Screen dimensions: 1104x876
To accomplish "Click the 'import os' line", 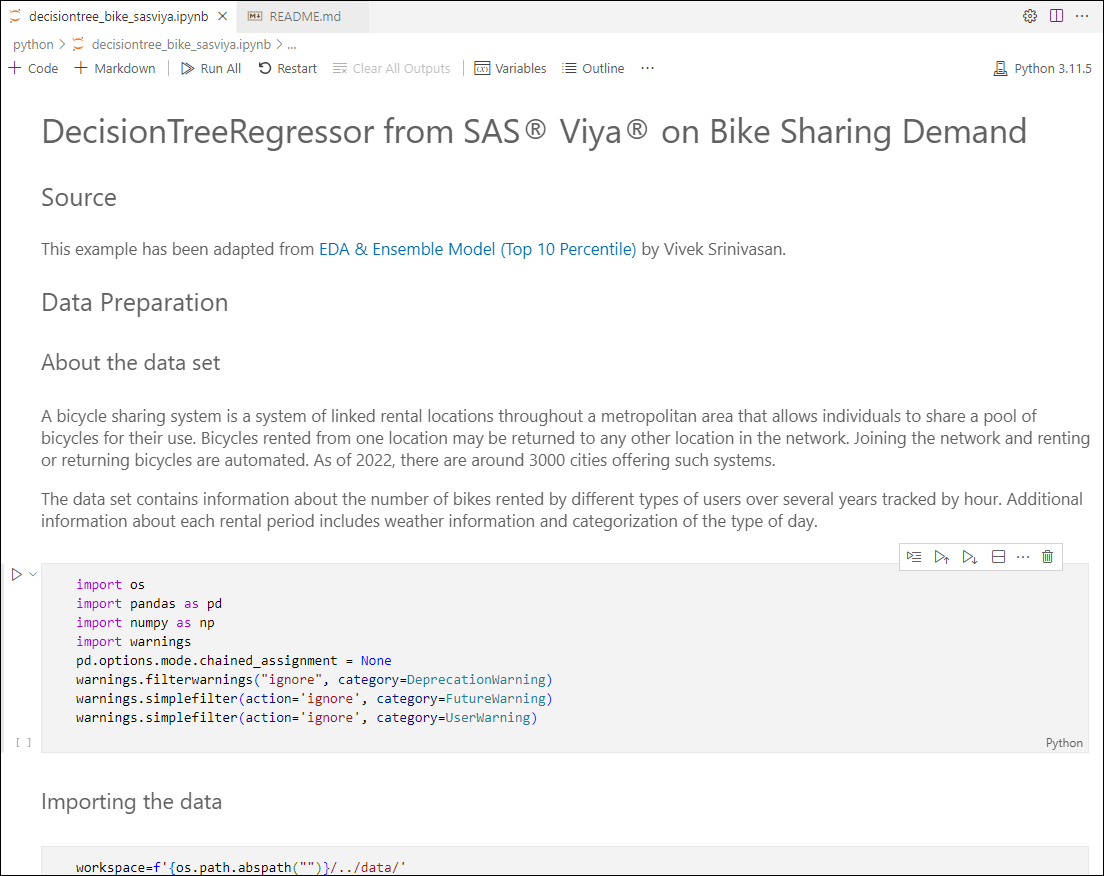I will 111,584.
